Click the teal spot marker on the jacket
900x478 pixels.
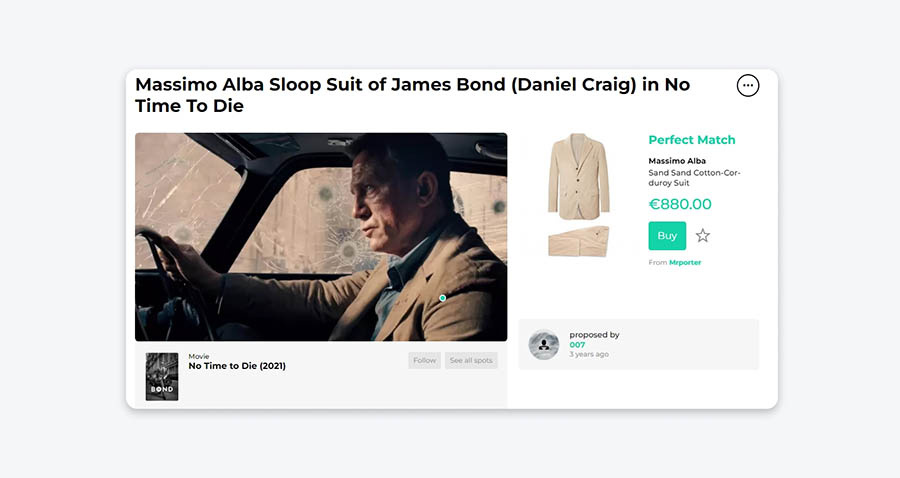click(x=443, y=298)
